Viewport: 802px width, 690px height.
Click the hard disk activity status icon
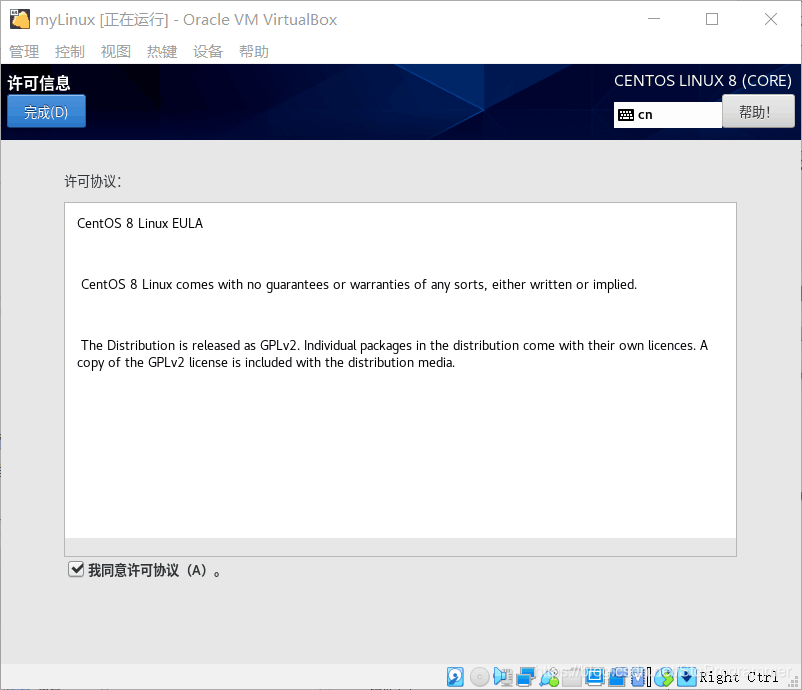pyautogui.click(x=455, y=677)
